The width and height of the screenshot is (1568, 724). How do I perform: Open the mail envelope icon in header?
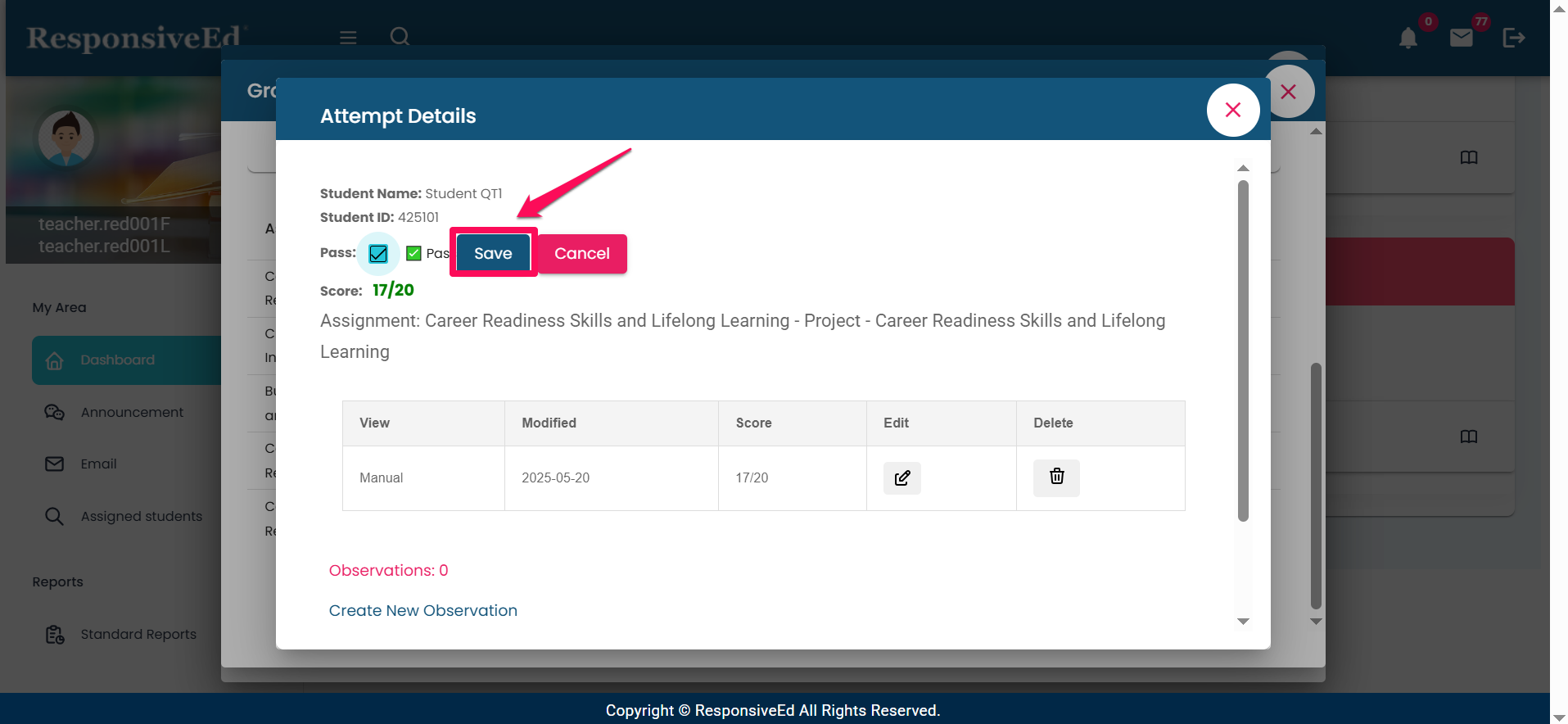coord(1461,38)
